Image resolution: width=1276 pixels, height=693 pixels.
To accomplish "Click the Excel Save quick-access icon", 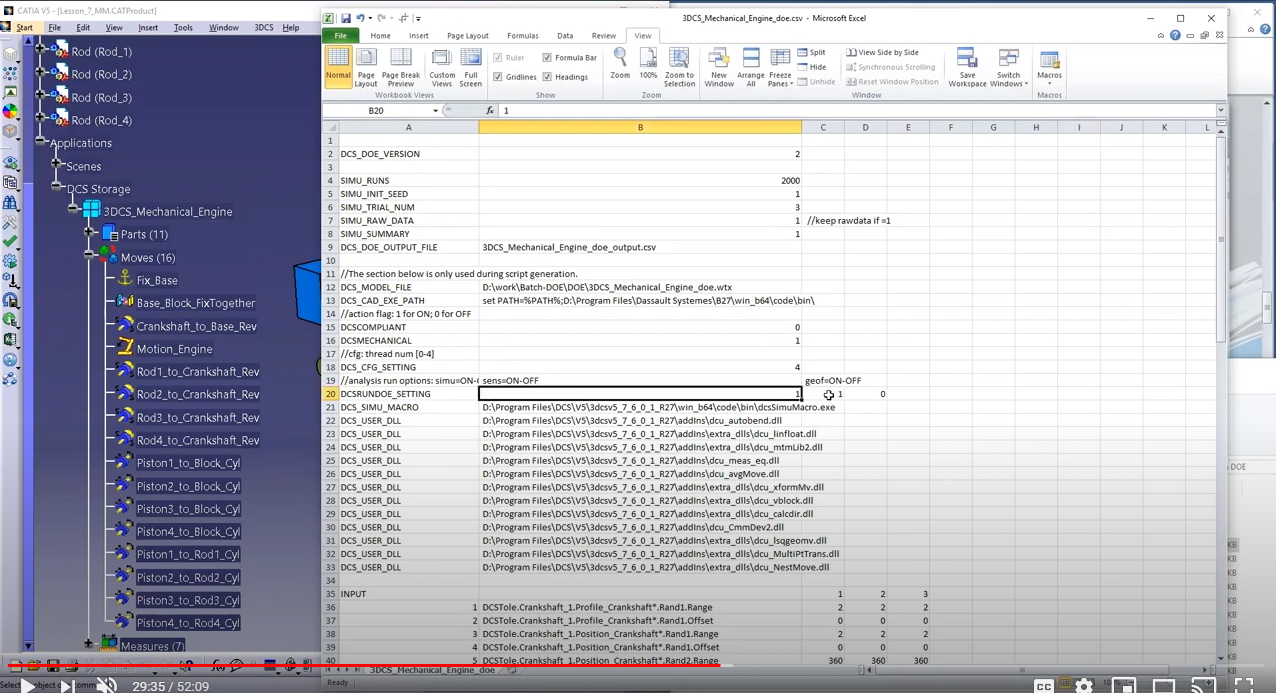I will (x=346, y=18).
